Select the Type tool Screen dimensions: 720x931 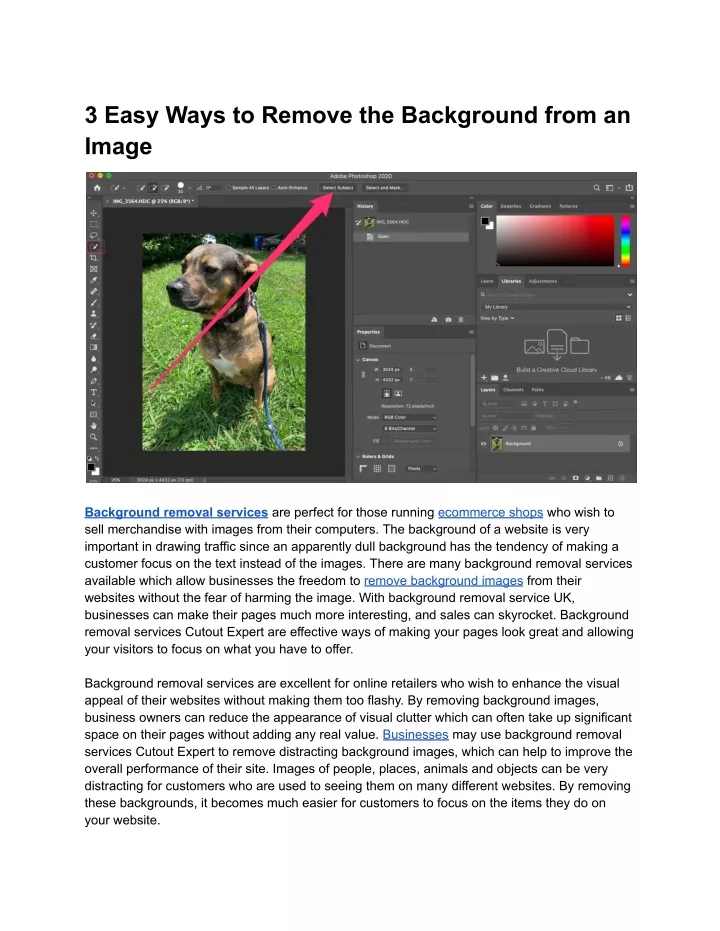click(94, 392)
